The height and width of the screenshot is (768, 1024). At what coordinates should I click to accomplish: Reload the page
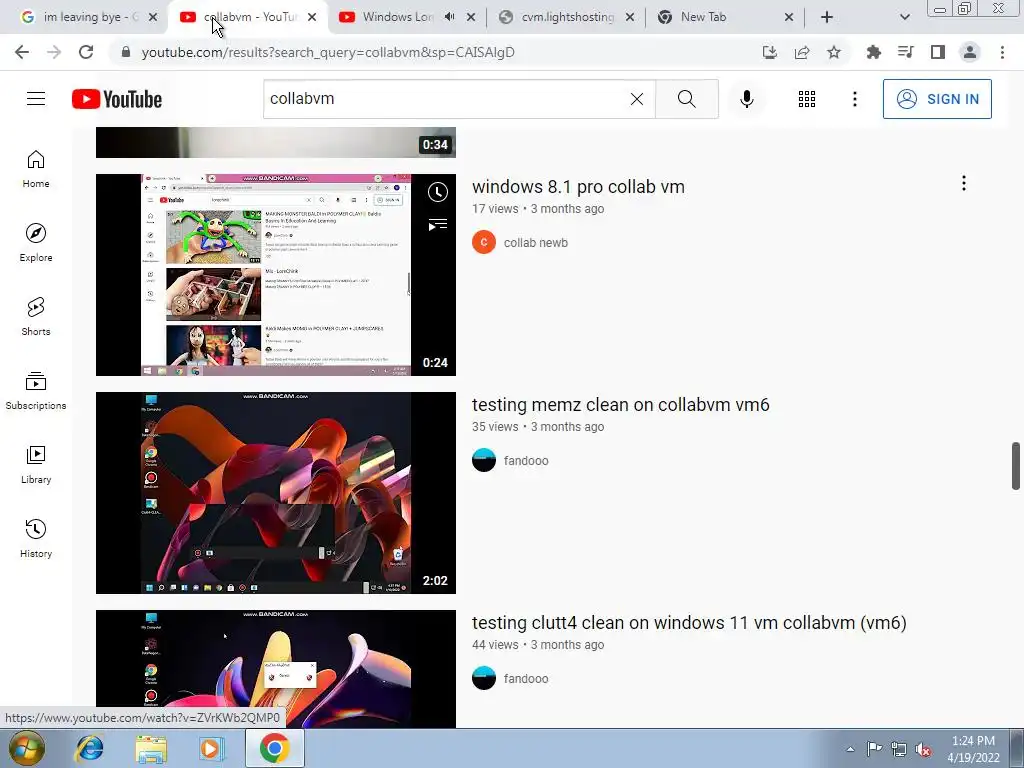tap(86, 52)
